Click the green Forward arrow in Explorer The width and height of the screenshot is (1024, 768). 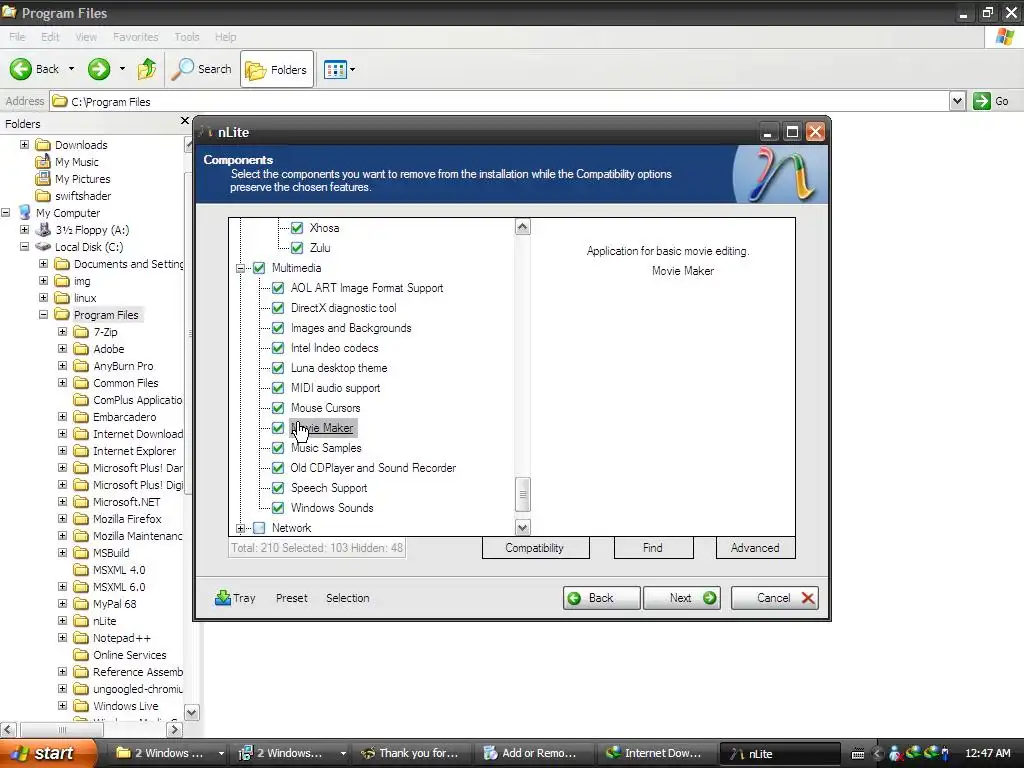[99, 69]
